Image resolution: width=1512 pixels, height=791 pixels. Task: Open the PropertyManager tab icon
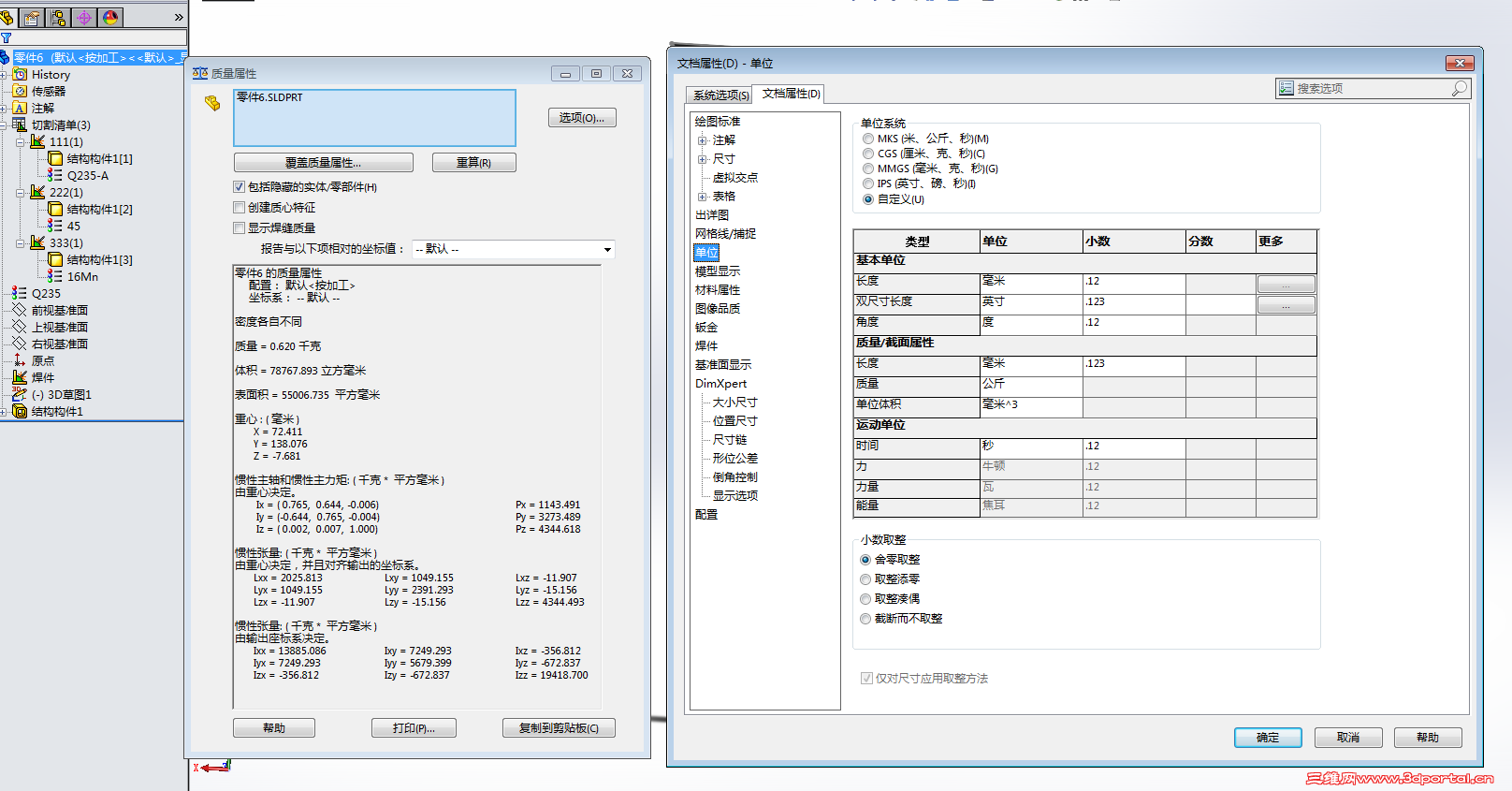coord(33,17)
